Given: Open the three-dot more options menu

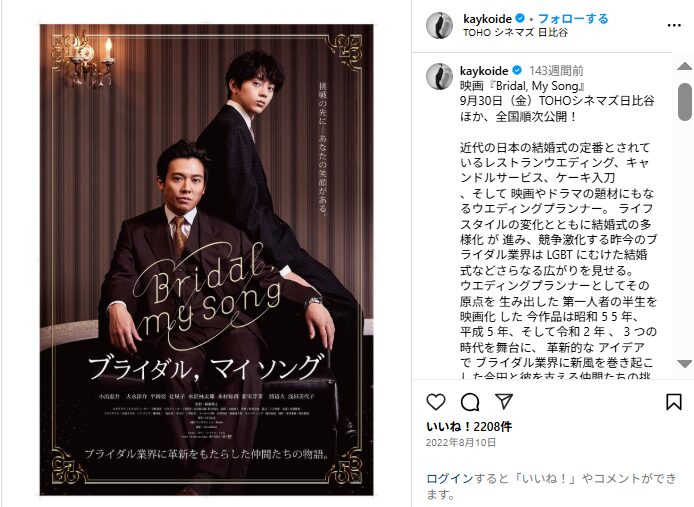Looking at the screenshot, I should pyautogui.click(x=674, y=25).
